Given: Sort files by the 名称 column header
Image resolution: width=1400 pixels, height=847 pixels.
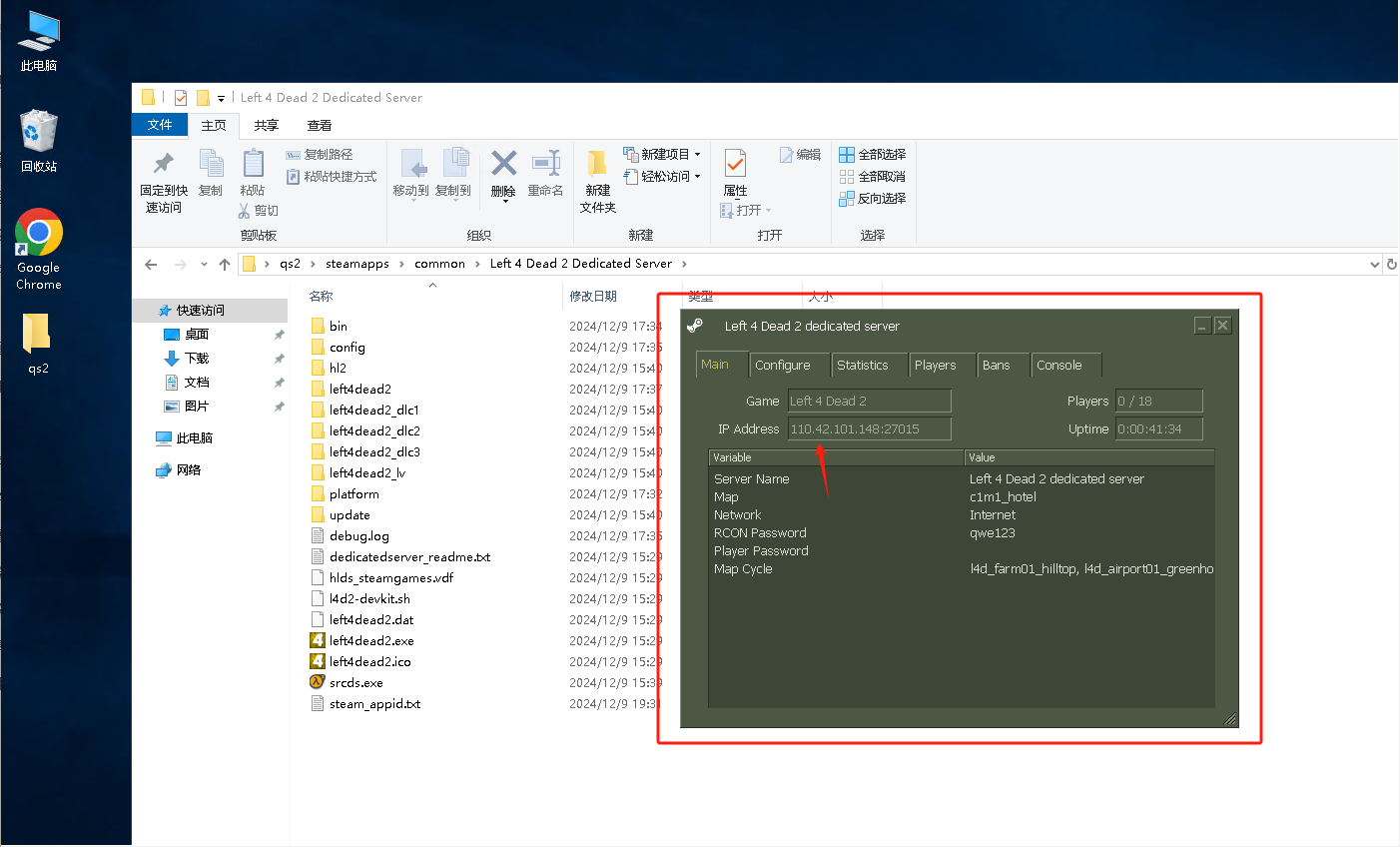Looking at the screenshot, I should [x=321, y=297].
